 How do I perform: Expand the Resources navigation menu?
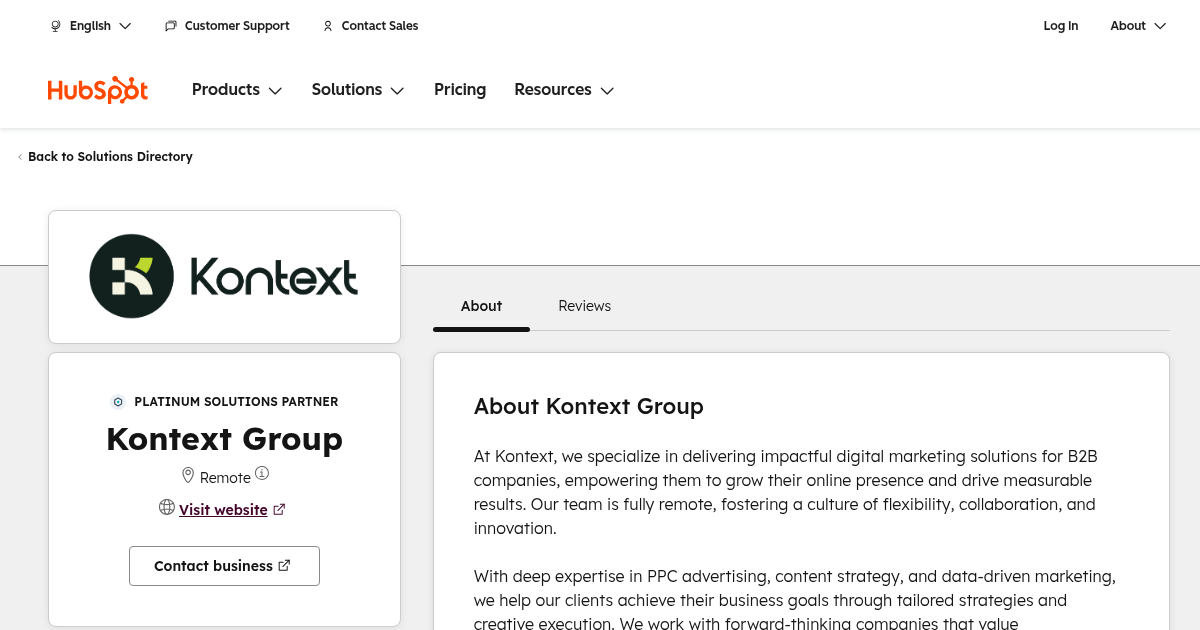tap(564, 90)
